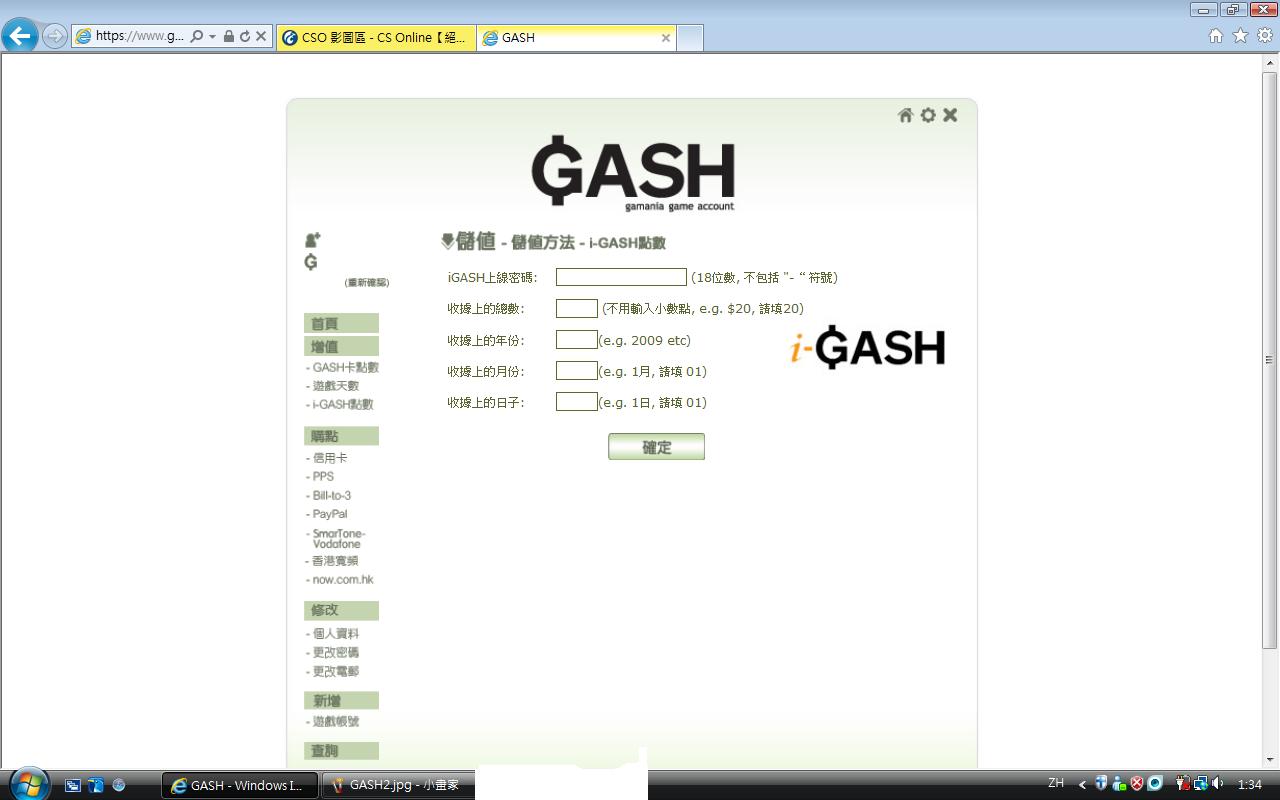
Task: Click the GASH page home icon
Action: tap(906, 115)
